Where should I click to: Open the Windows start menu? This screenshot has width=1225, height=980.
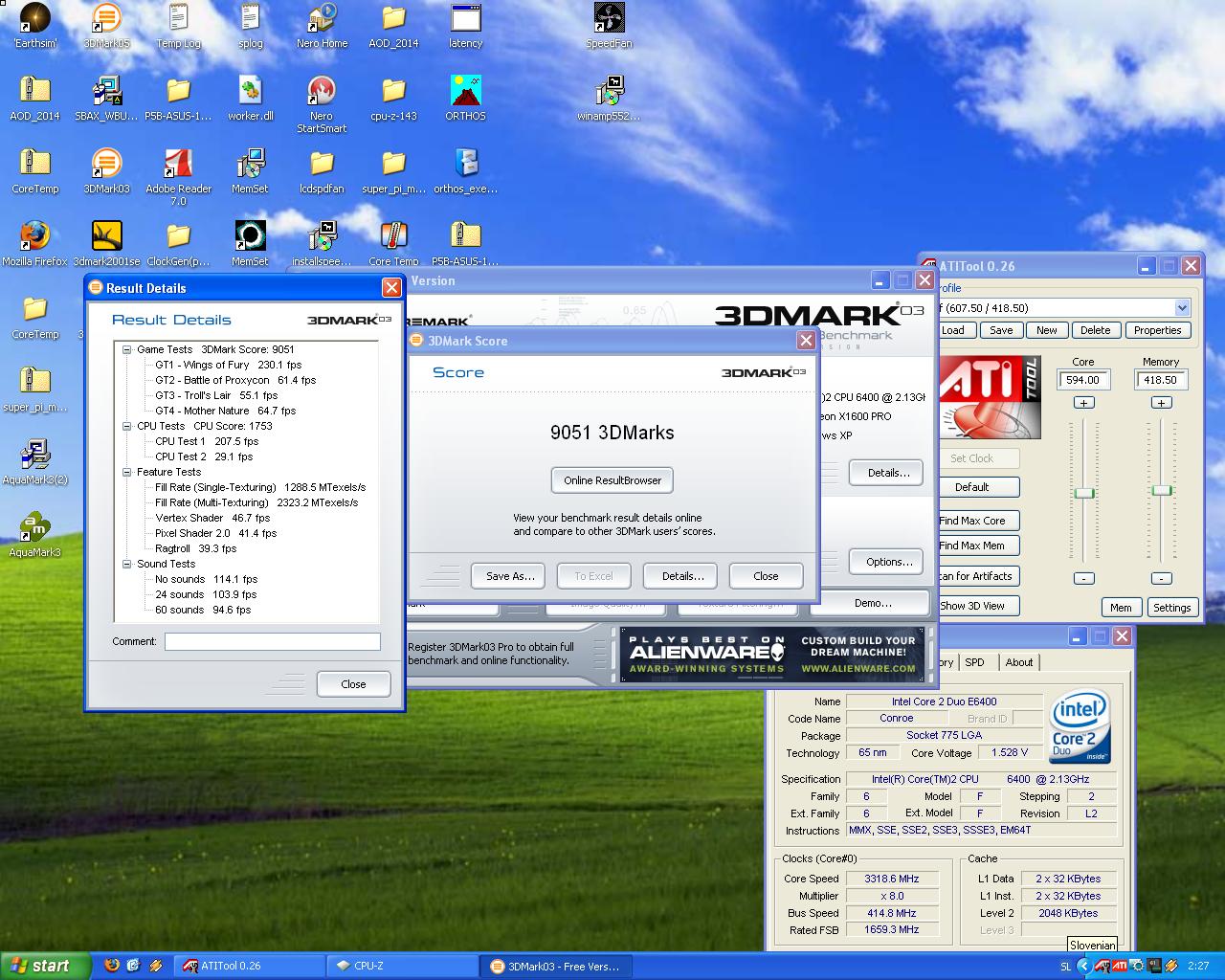point(45,966)
